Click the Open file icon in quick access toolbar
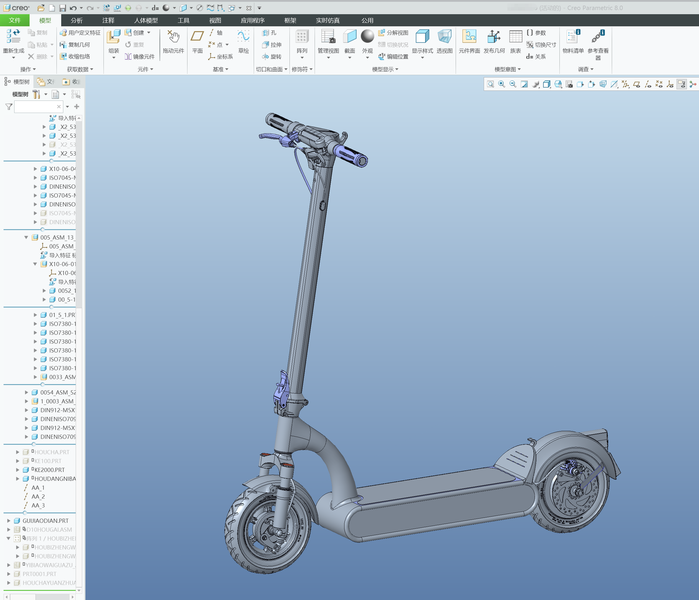Image resolution: width=699 pixels, height=600 pixels. pyautogui.click(x=41, y=8)
